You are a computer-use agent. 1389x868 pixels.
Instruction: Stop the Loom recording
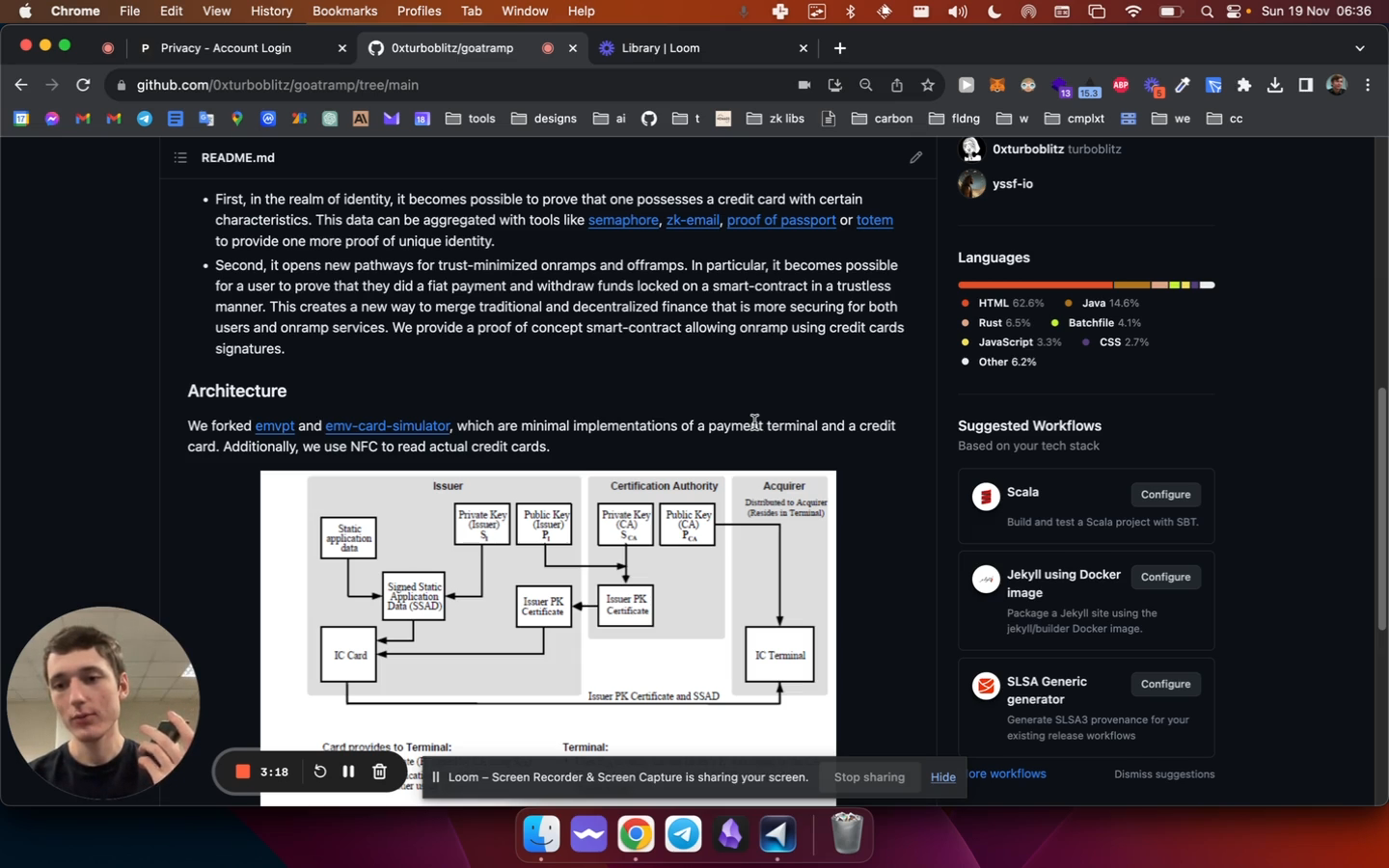(x=243, y=772)
